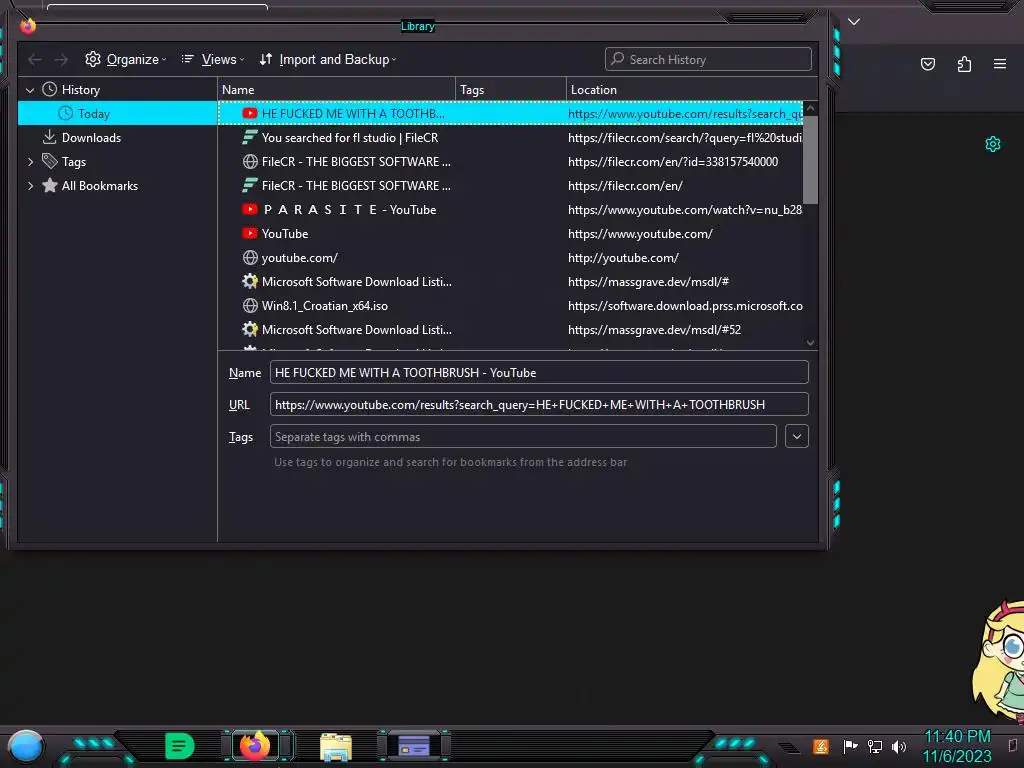Click the https://massgrave.dev/msdl/#52 location
The image size is (1024, 768).
point(654,330)
